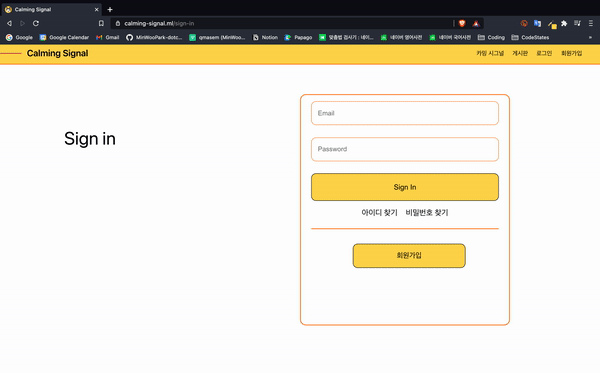Open the 네이버 국어사전 bookmark
600x375 pixels.
point(450,38)
